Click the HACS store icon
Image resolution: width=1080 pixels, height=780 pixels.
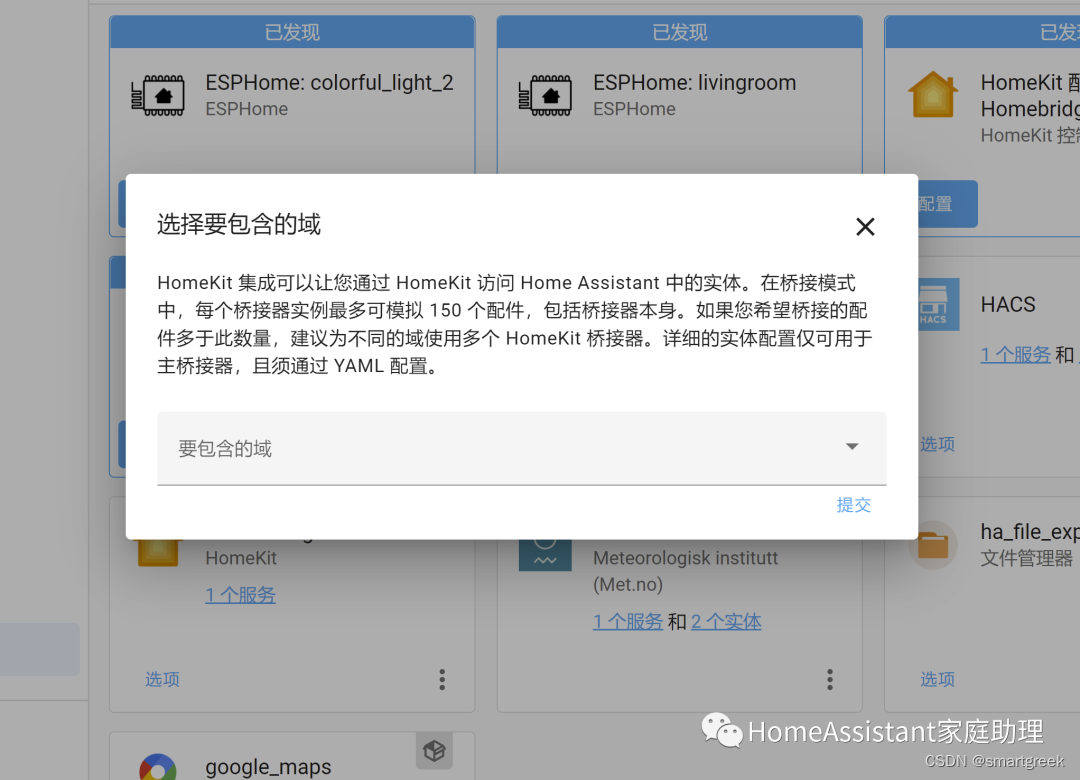pos(937,304)
